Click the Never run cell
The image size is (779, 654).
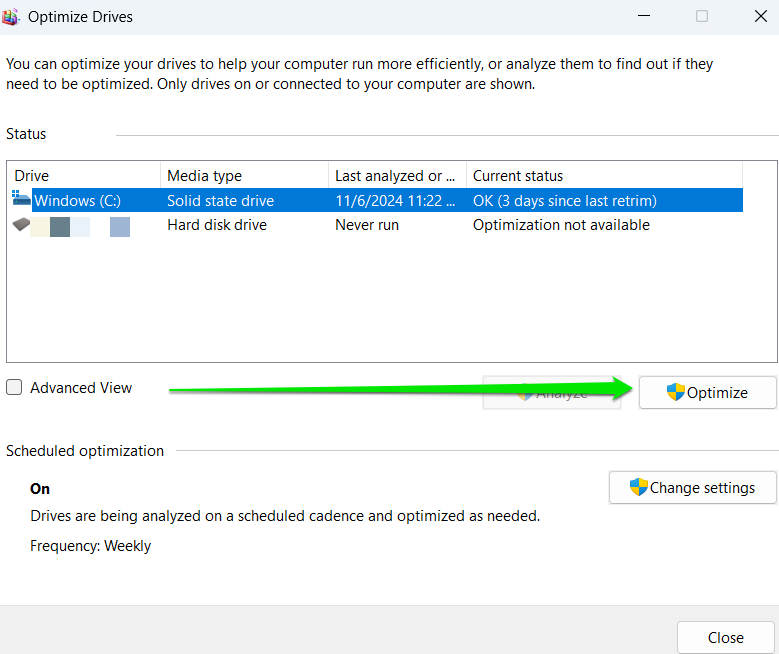tap(367, 225)
